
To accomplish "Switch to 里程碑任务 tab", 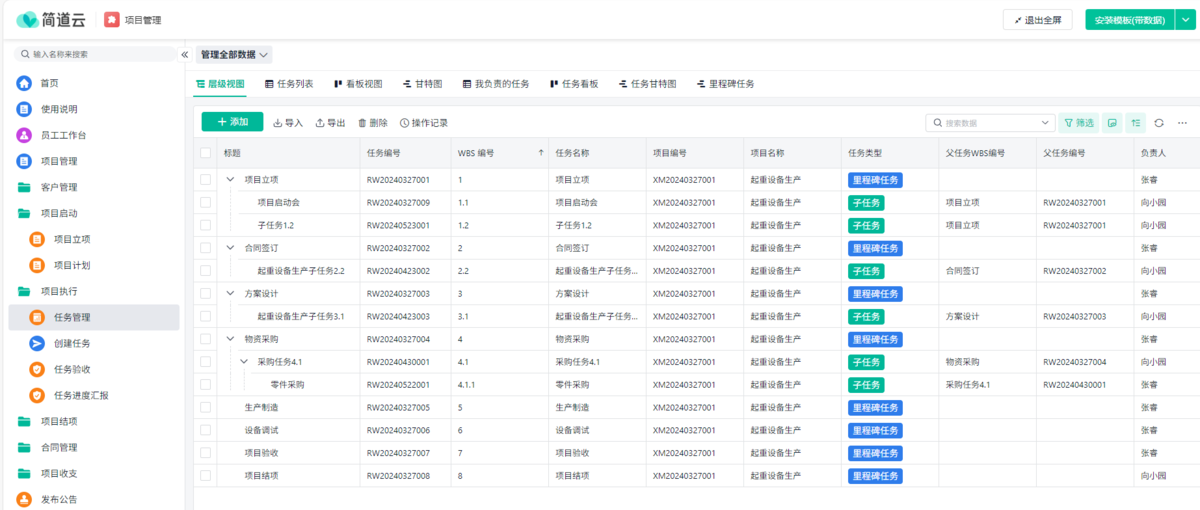I will pos(725,84).
